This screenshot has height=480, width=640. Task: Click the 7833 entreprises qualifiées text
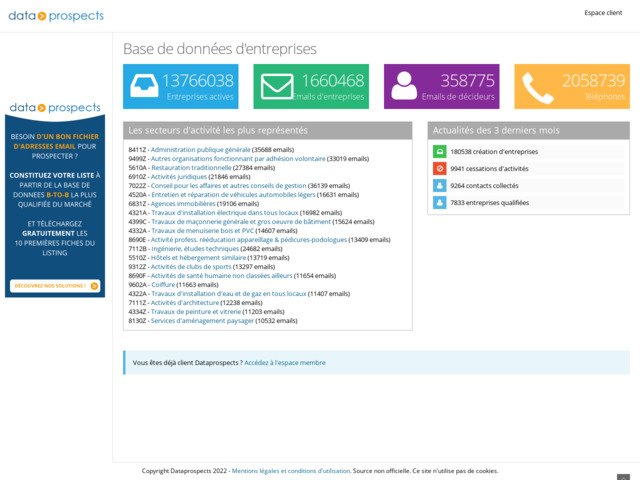(x=489, y=203)
